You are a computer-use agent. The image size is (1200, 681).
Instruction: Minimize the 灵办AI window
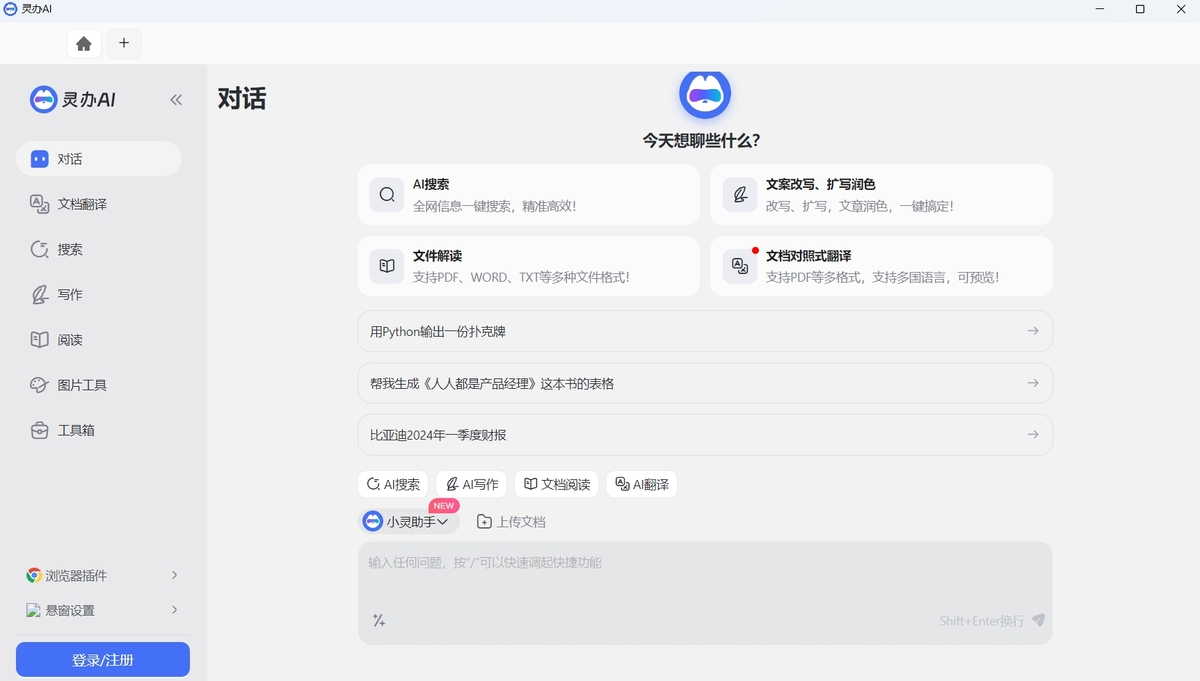pyautogui.click(x=1099, y=9)
